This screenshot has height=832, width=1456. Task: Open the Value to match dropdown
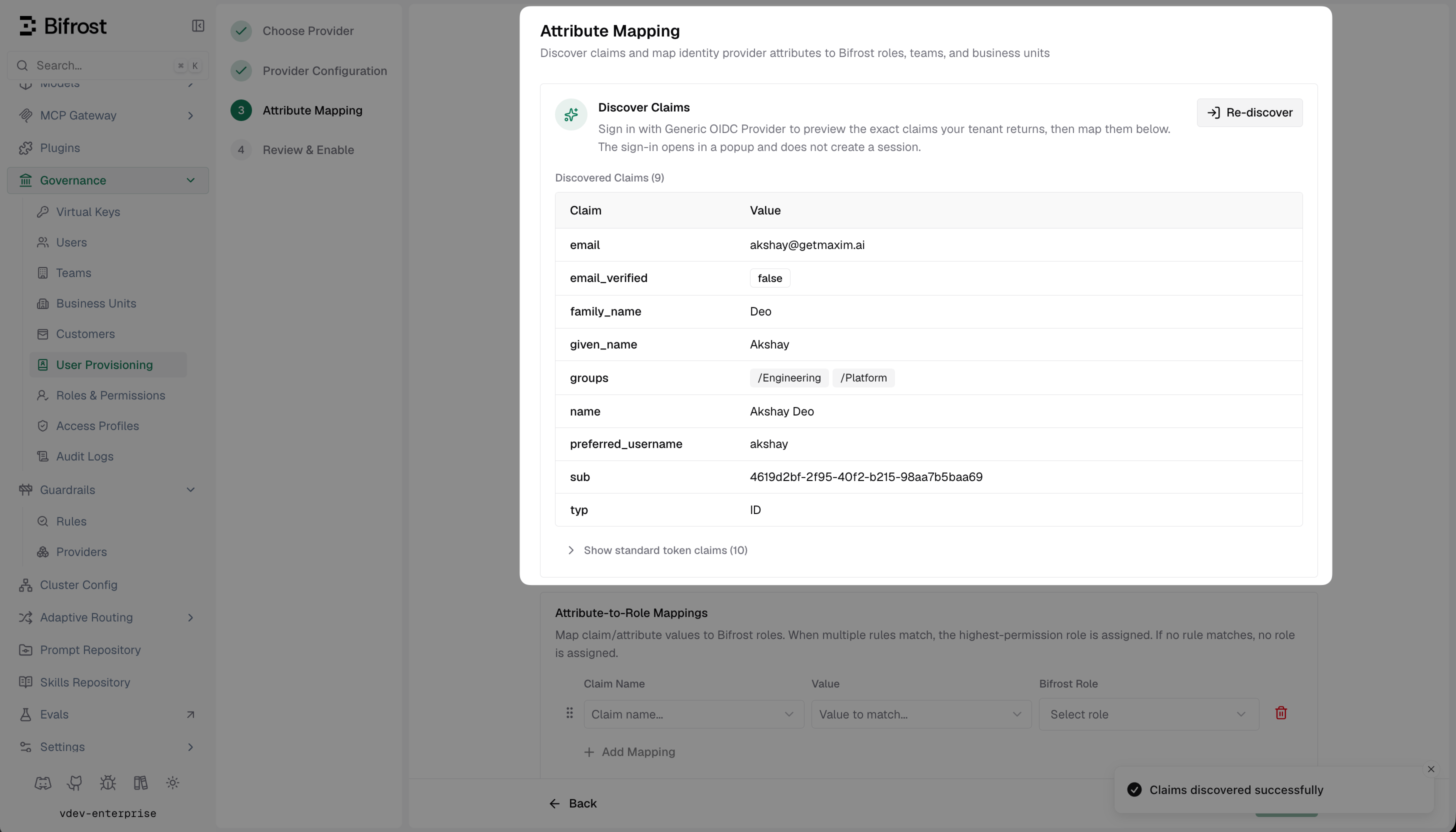[921, 714]
